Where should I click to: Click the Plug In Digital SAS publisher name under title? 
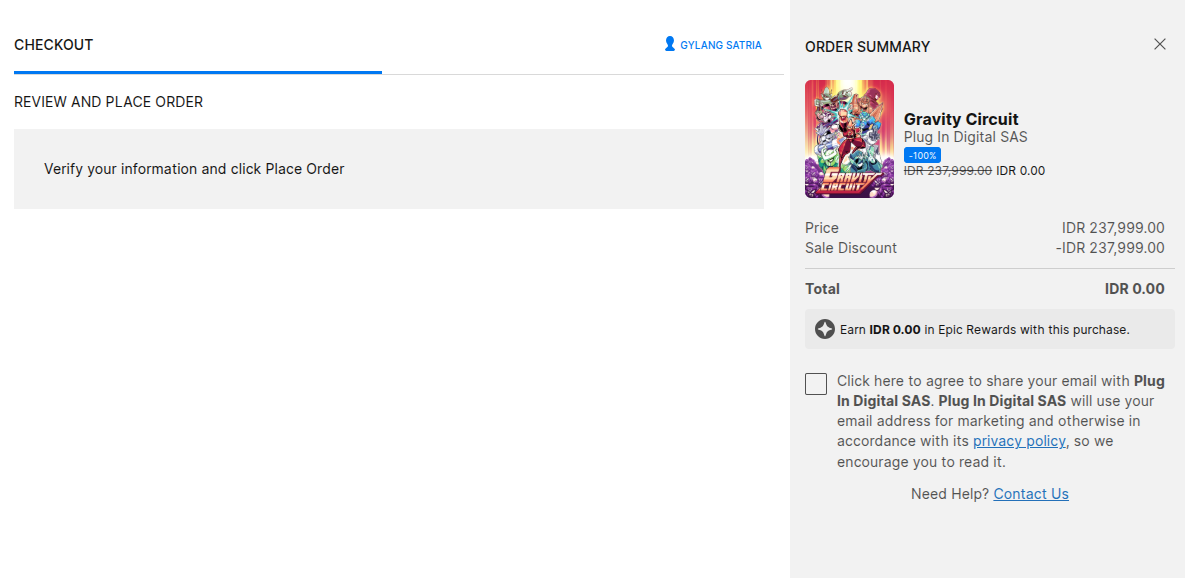[x=965, y=137]
